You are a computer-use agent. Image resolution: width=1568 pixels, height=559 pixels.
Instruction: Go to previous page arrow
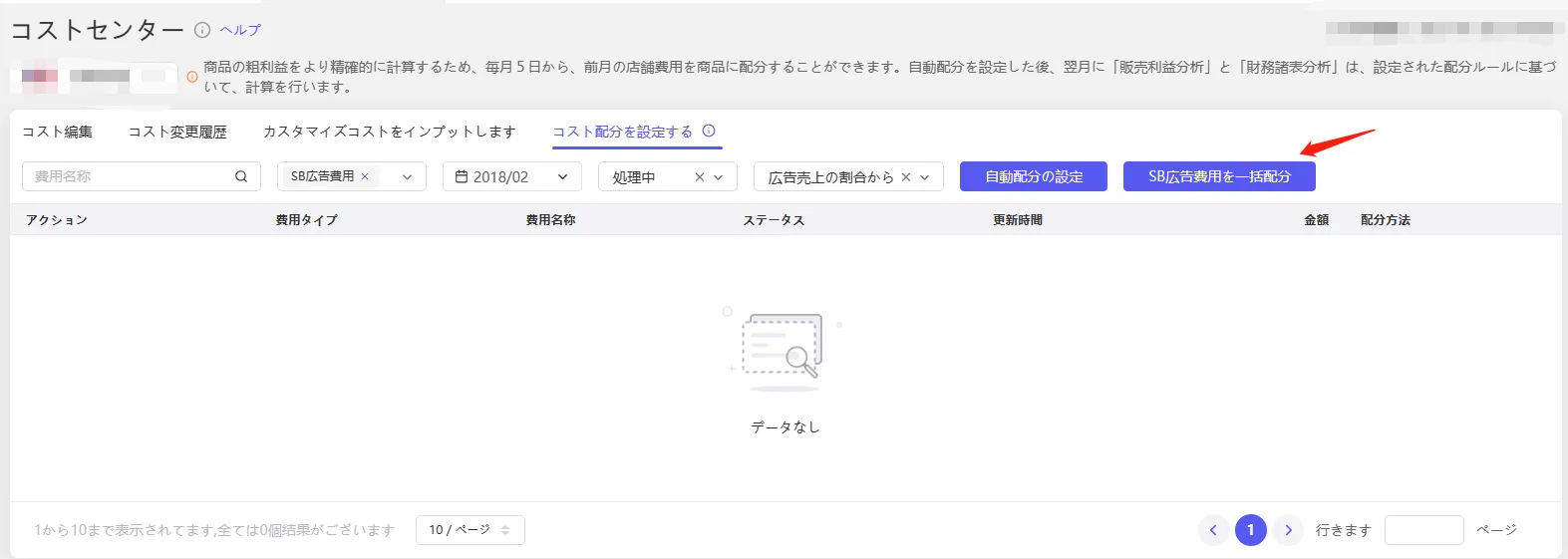coord(1213,530)
